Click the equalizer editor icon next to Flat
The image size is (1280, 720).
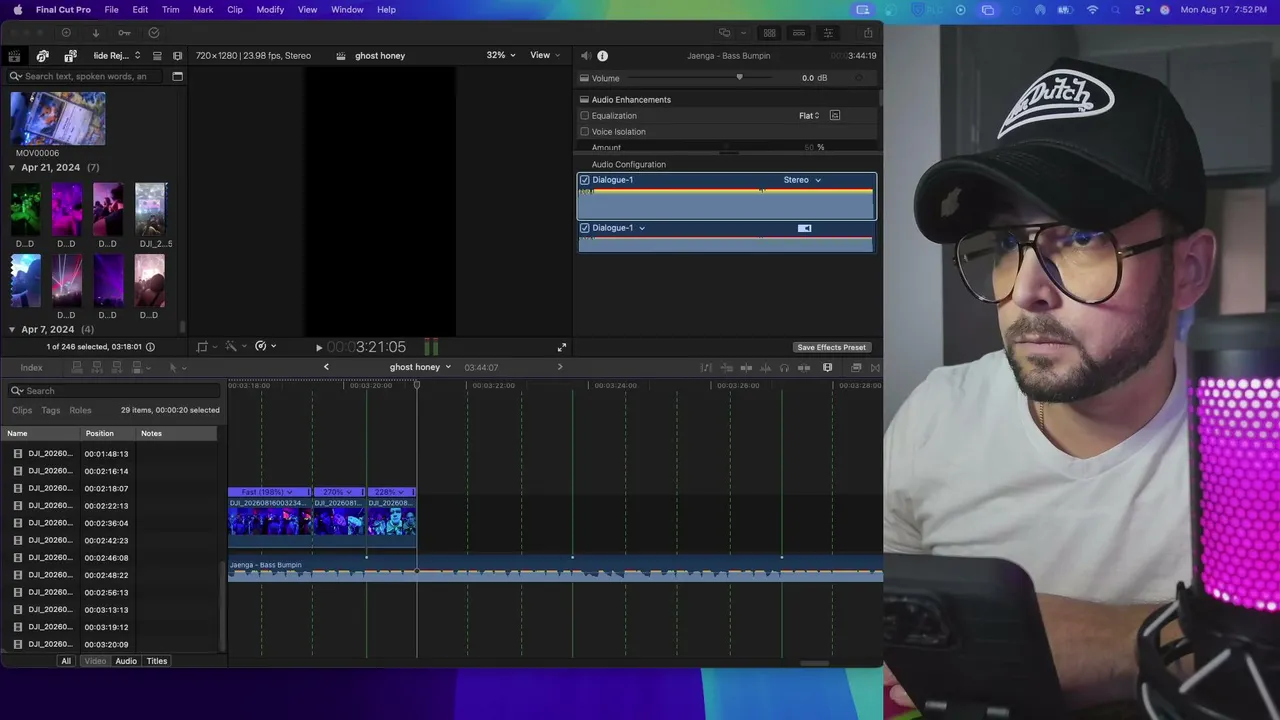point(835,116)
